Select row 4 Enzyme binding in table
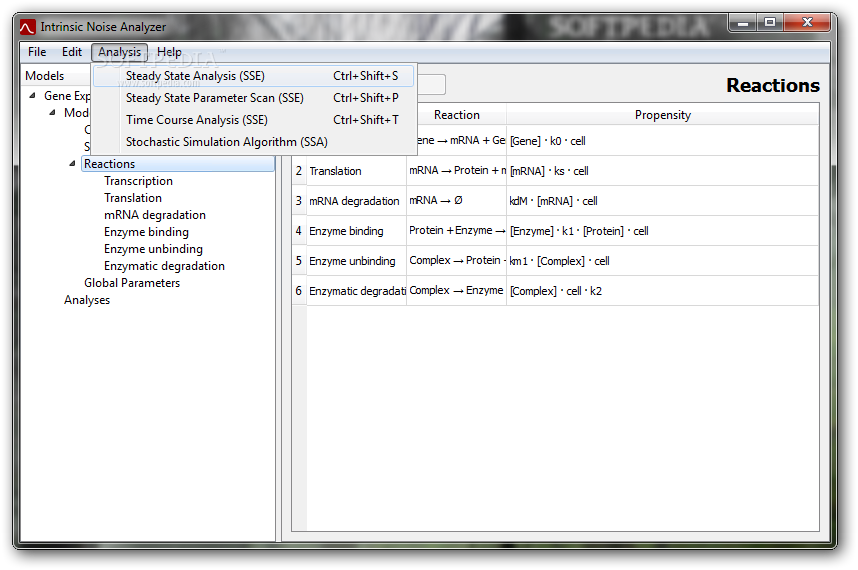The width and height of the screenshot is (858, 570). point(555,231)
